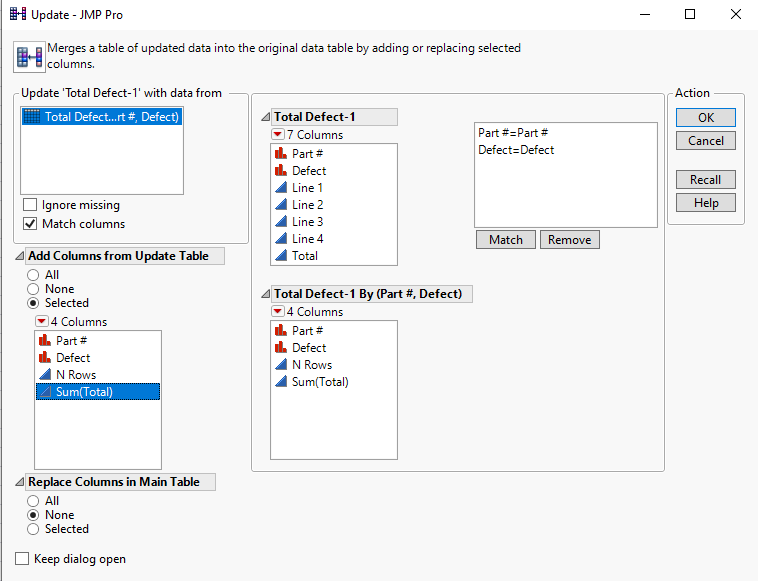The image size is (758, 581).
Task: Select the Defect=Defect match entry
Action: [516, 150]
